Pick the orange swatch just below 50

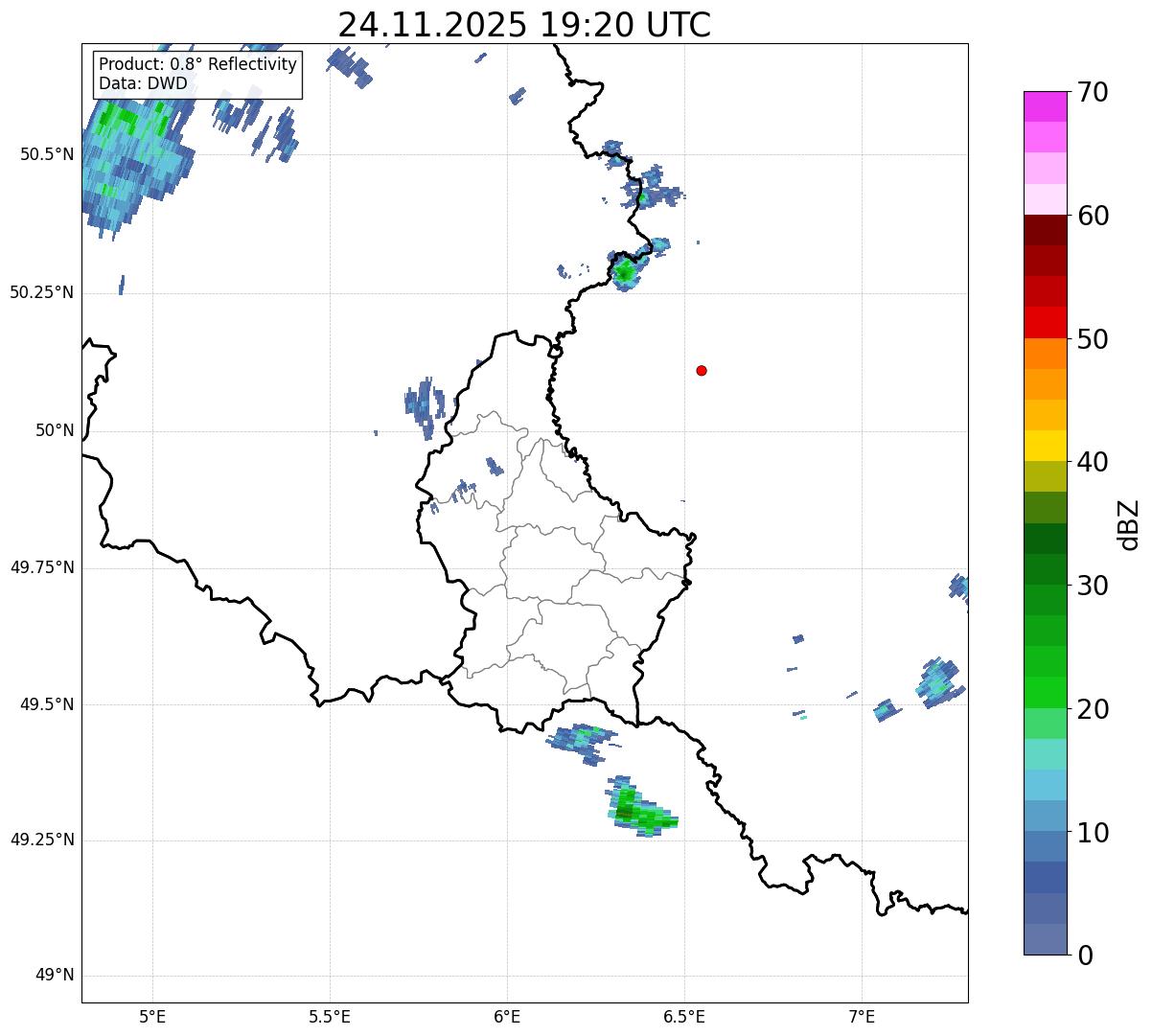[x=1045, y=354]
